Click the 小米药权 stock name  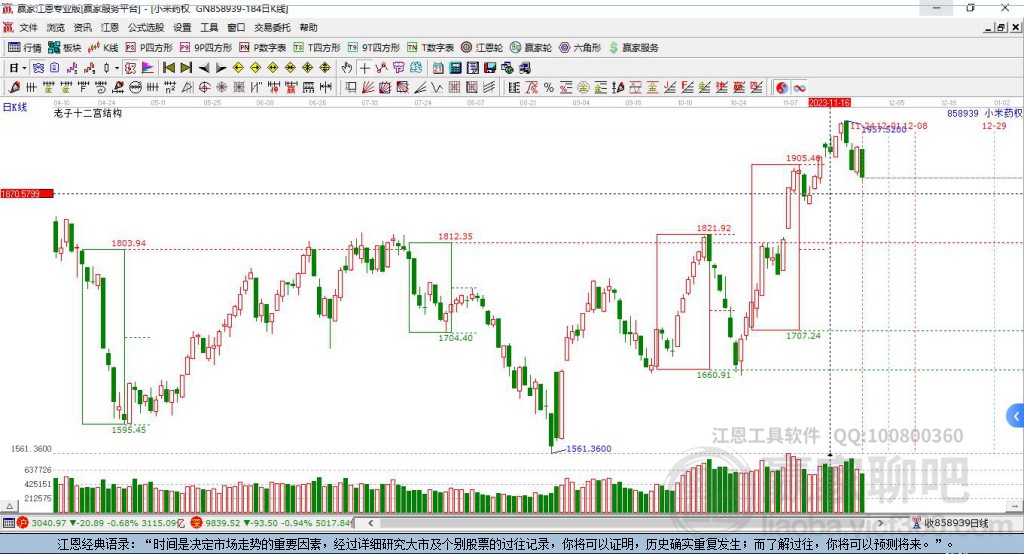tap(1004, 113)
